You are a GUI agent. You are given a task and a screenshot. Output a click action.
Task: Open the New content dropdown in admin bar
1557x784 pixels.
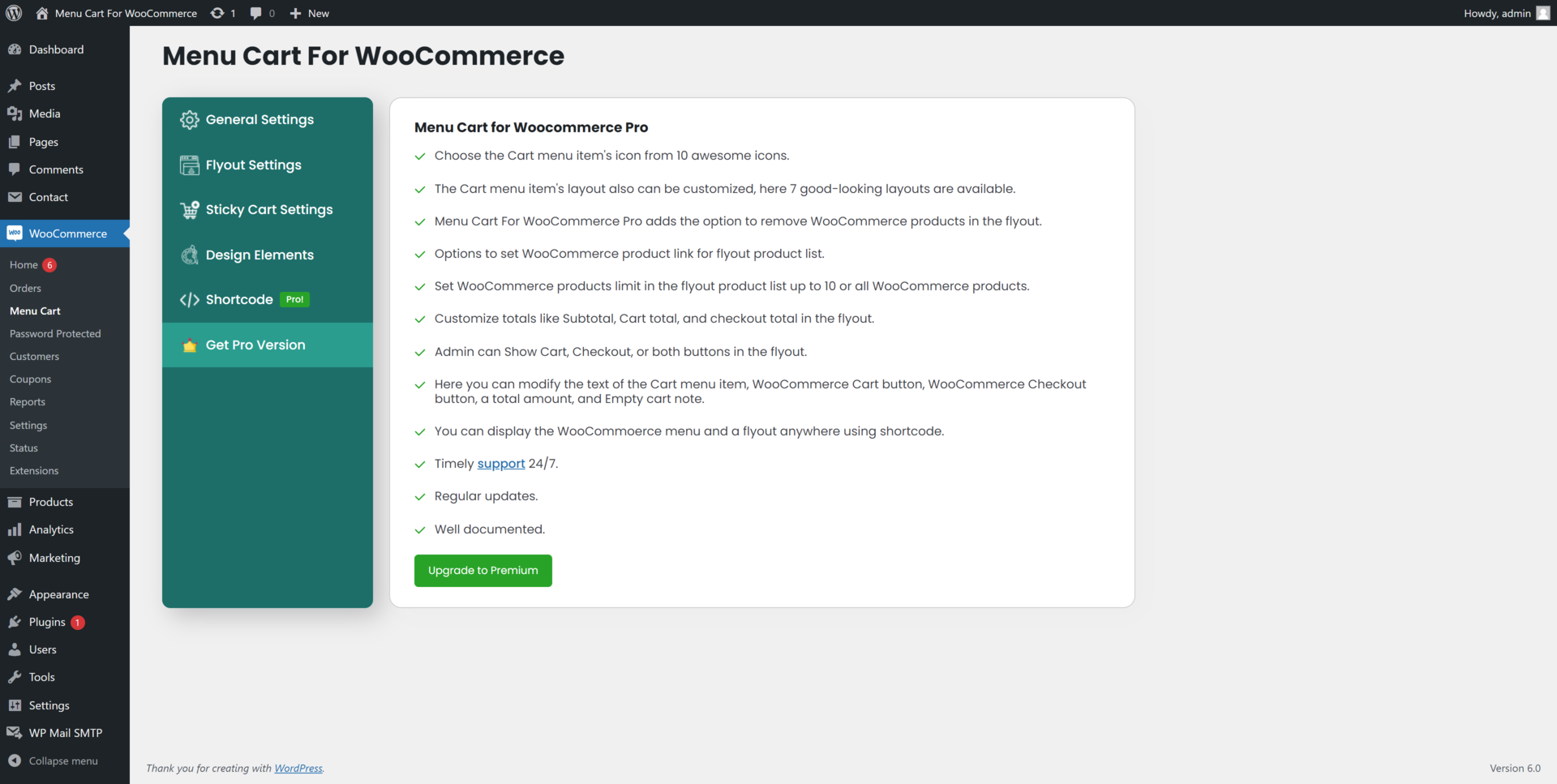[309, 13]
